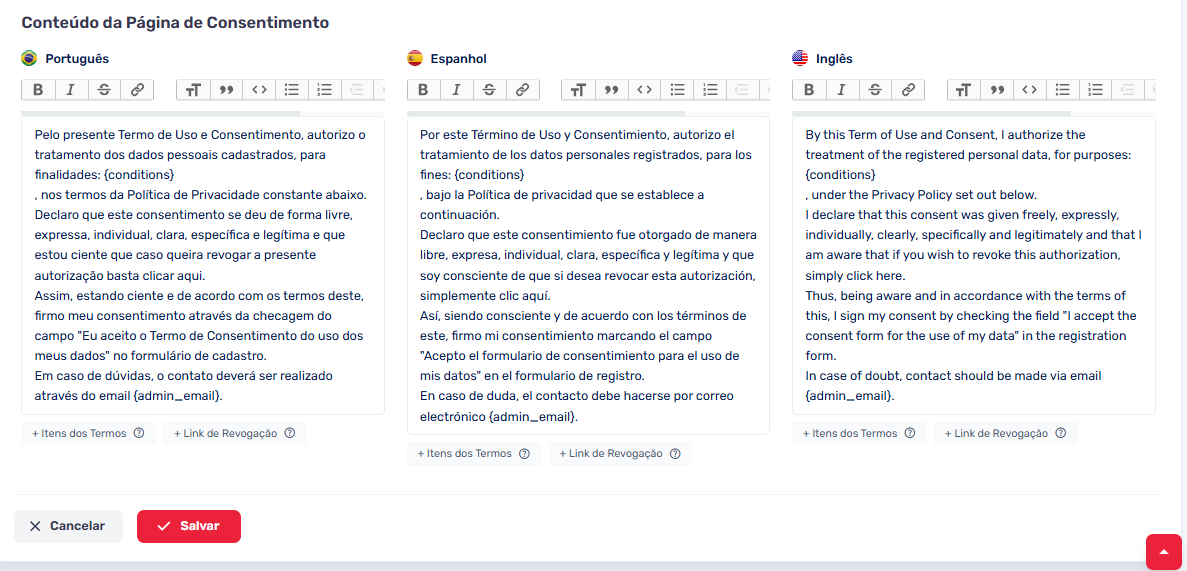Add a bullet list in the Inglês editor
This screenshot has height=571, width=1187.
coord(1063,90)
